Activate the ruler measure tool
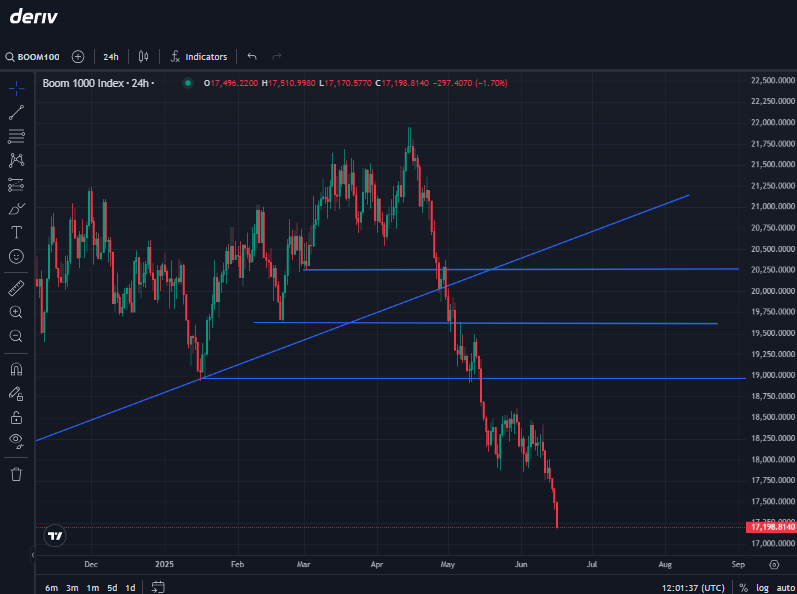 [16, 288]
